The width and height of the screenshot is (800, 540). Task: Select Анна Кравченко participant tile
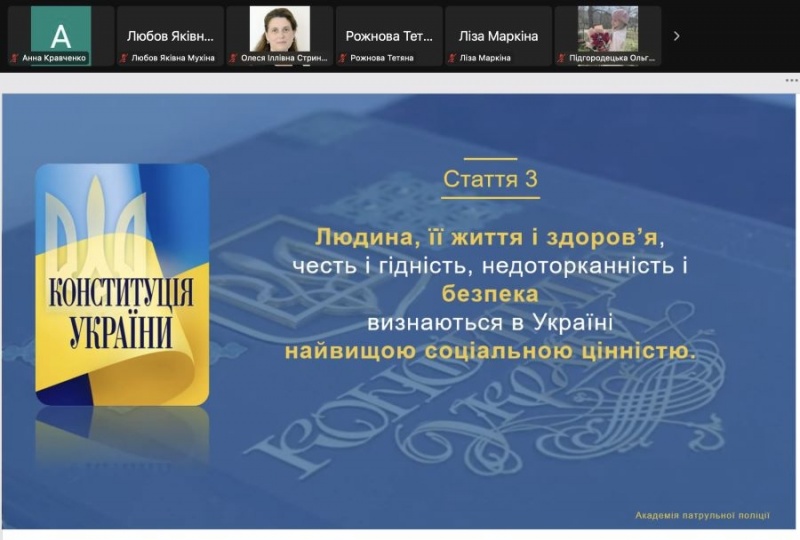pos(61,36)
